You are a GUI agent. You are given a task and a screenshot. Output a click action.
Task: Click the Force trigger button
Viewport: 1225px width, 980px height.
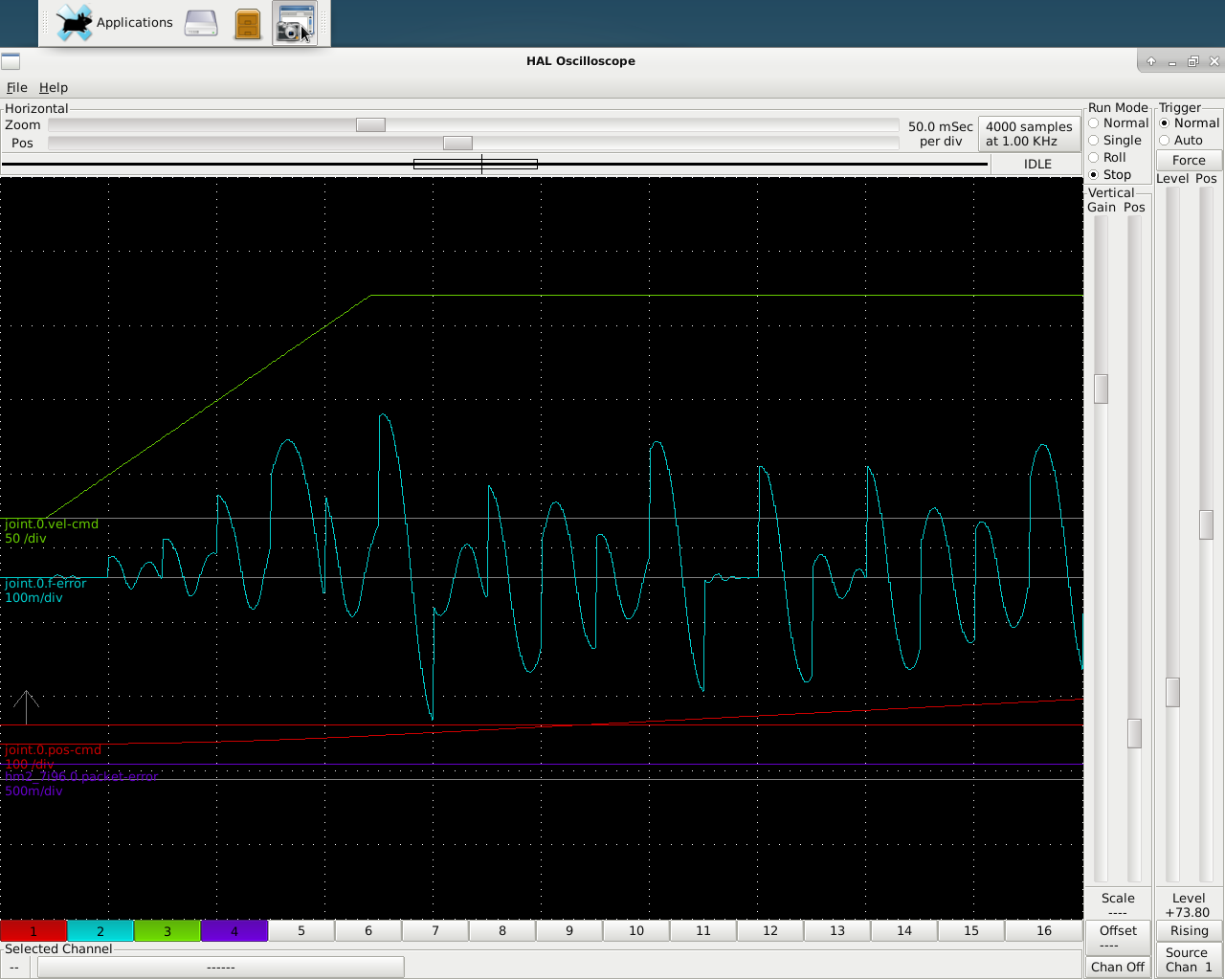click(x=1189, y=161)
